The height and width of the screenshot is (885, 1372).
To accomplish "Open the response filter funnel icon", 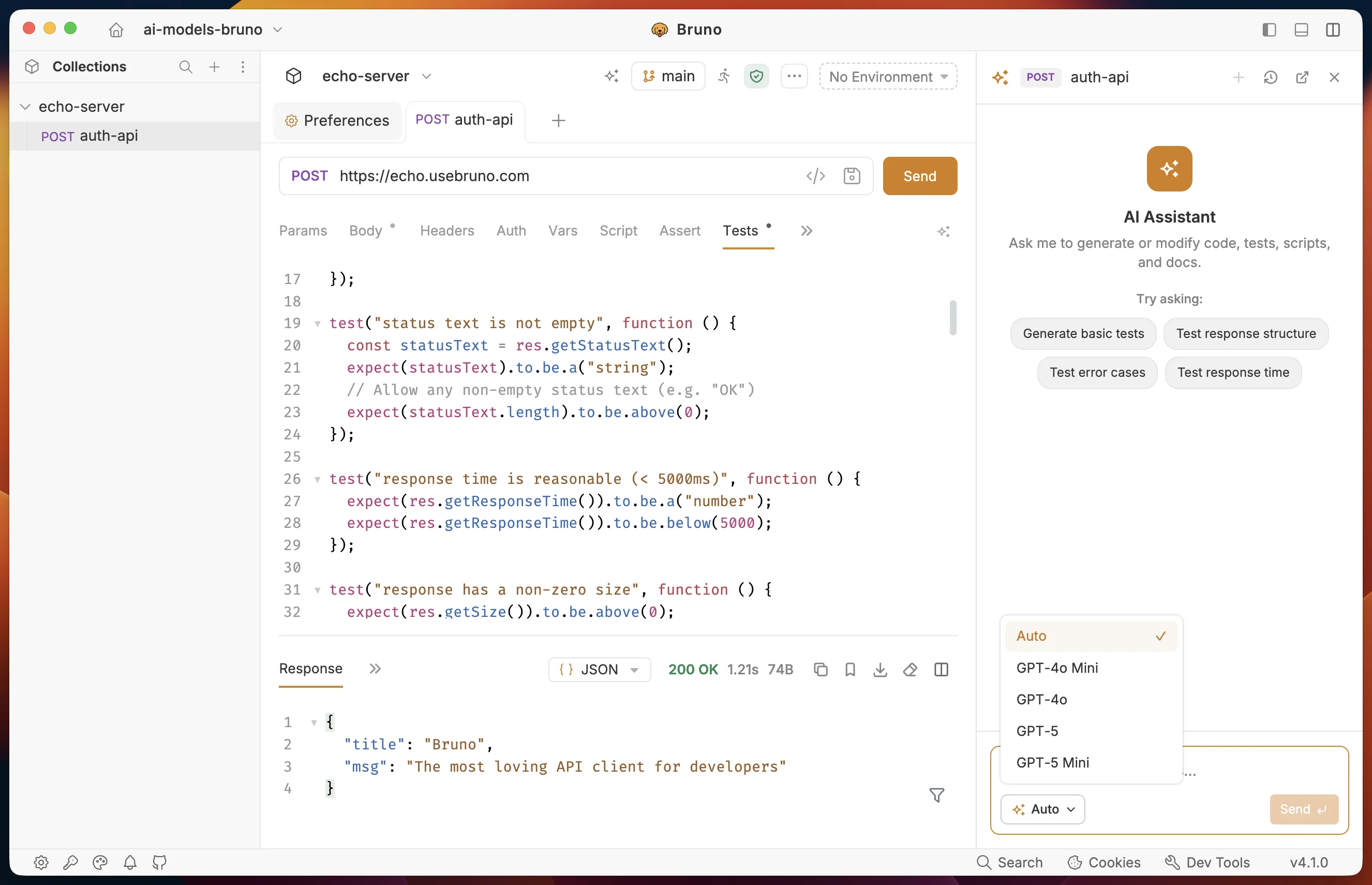I will [937, 795].
